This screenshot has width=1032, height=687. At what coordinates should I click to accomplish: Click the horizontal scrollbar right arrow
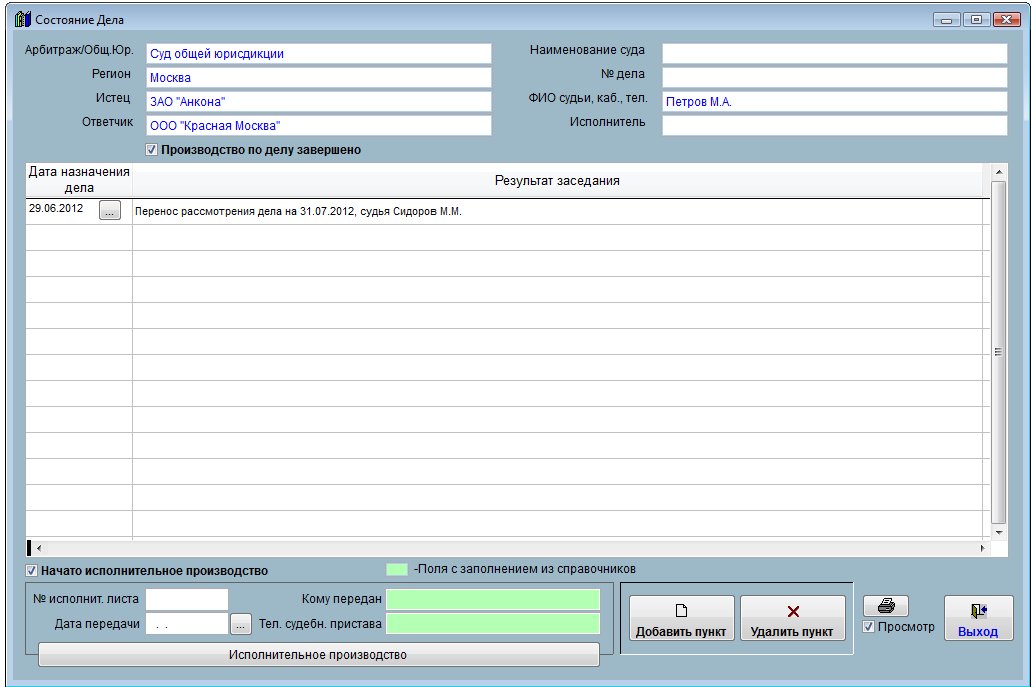coord(982,548)
